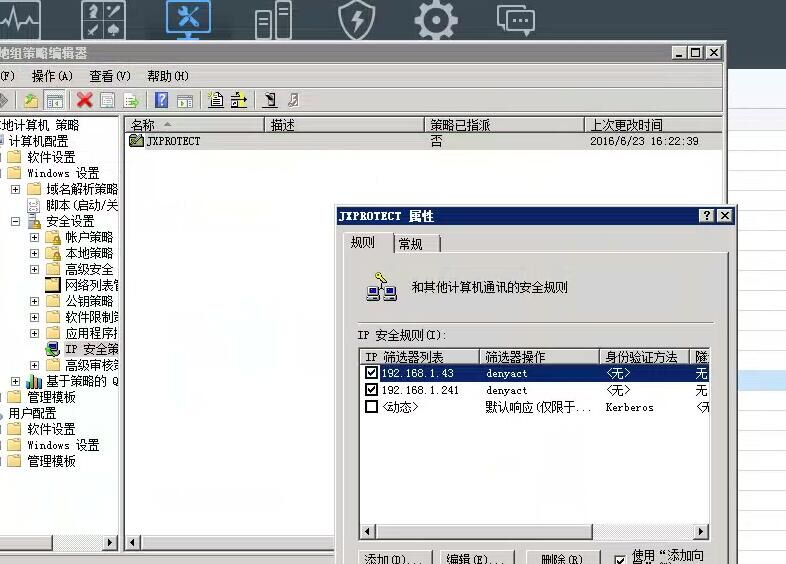786x564 pixels.
Task: Click the chat bubble icon in top bar
Action: (516, 21)
